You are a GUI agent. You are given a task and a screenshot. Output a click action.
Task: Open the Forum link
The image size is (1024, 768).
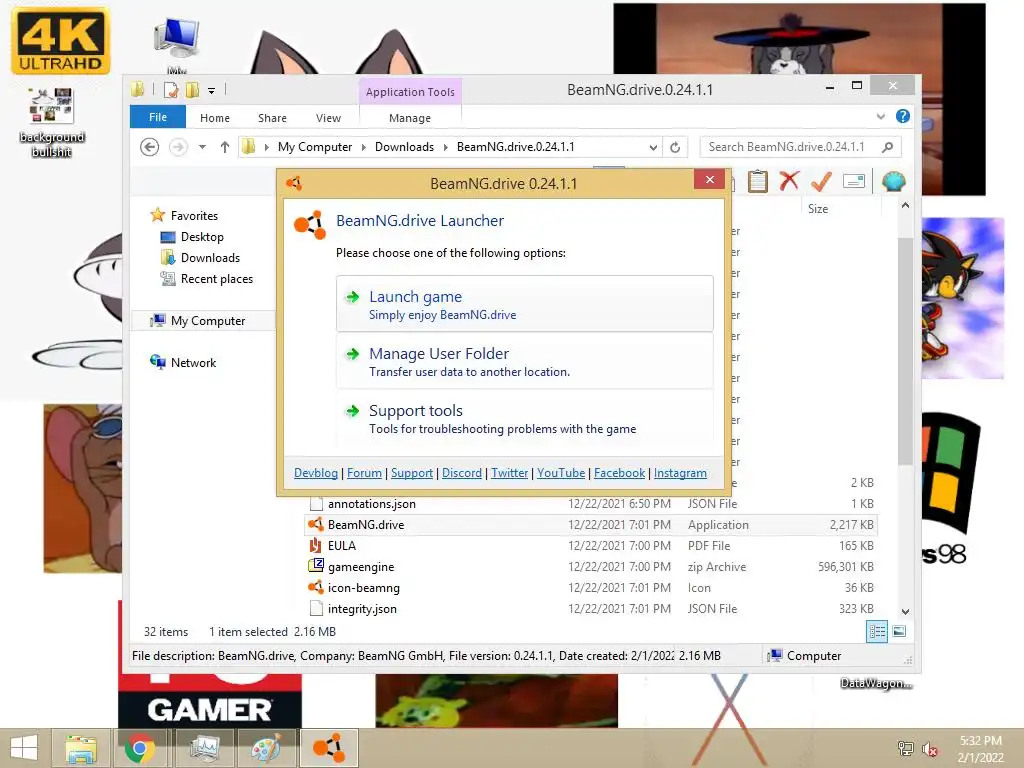(x=364, y=473)
